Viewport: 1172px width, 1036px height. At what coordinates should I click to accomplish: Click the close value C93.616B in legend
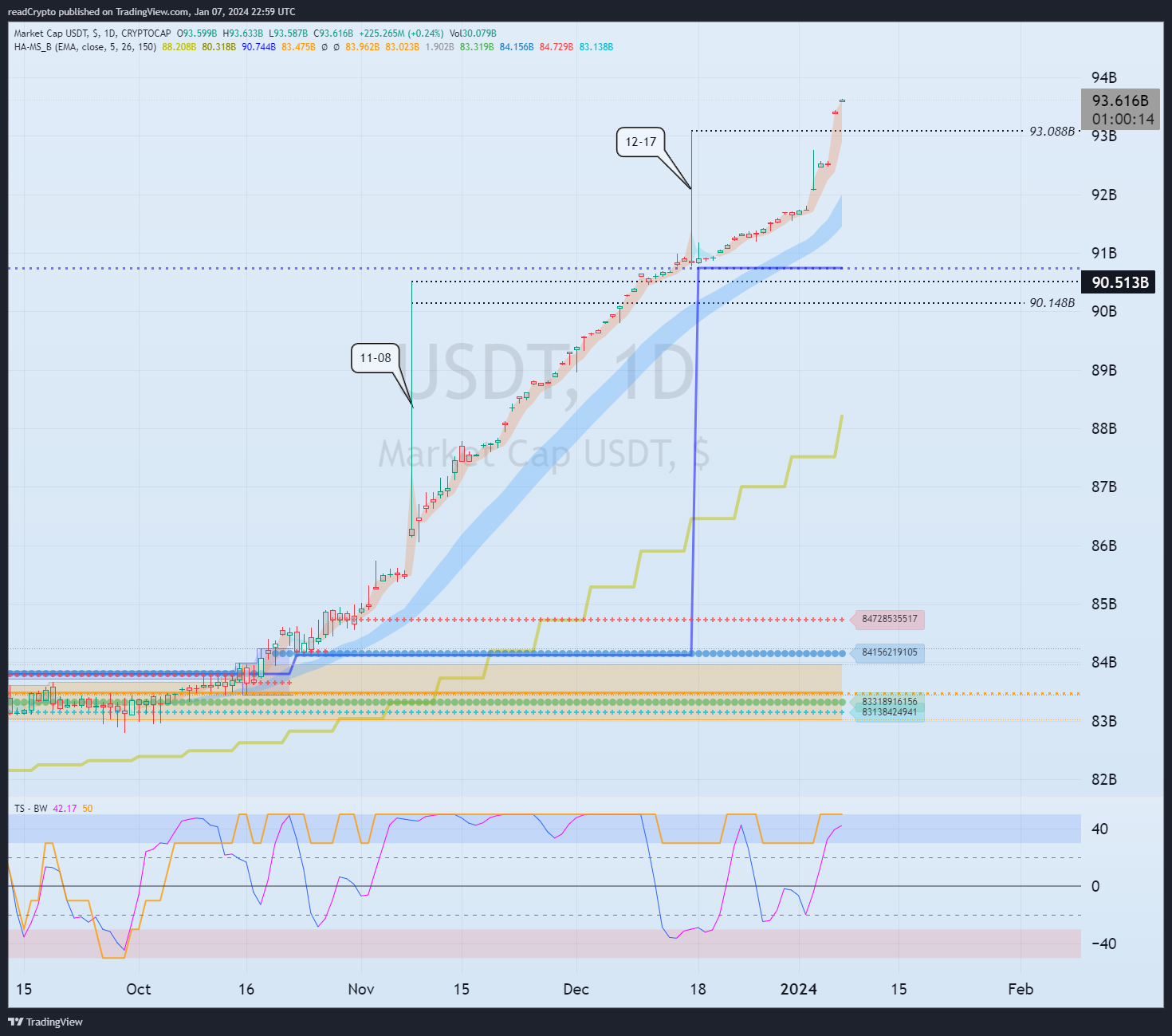332,33
